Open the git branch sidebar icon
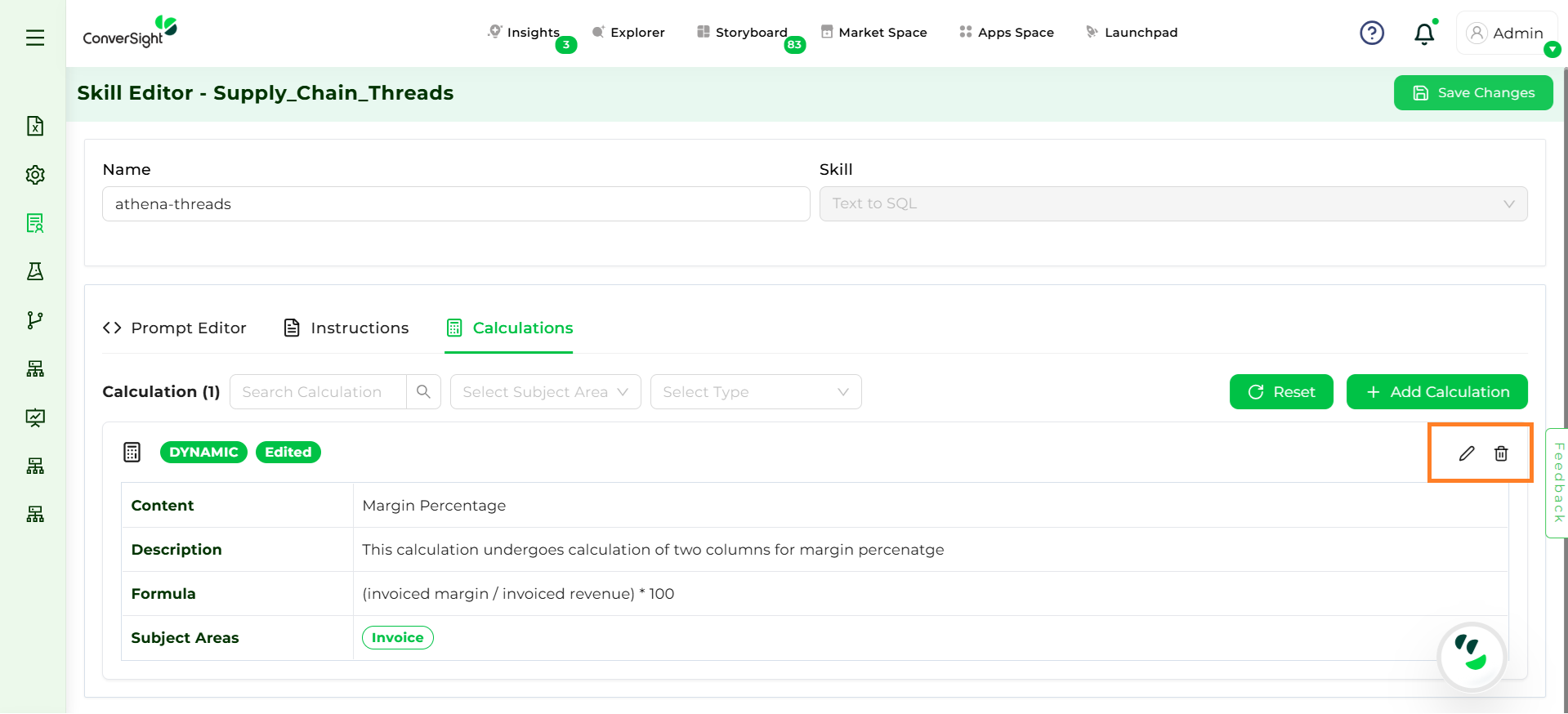The width and height of the screenshot is (1568, 714). 35,320
